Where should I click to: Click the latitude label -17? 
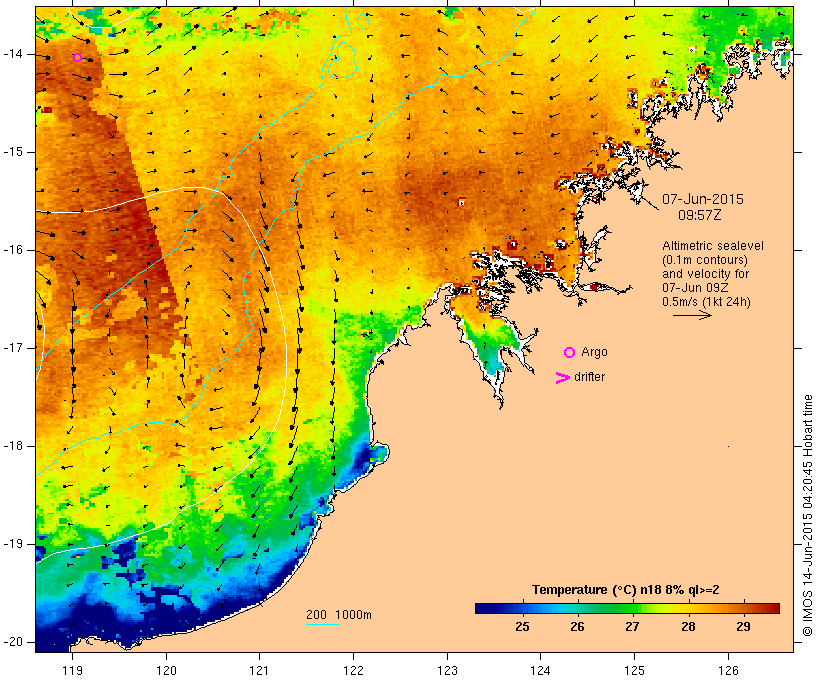12,348
